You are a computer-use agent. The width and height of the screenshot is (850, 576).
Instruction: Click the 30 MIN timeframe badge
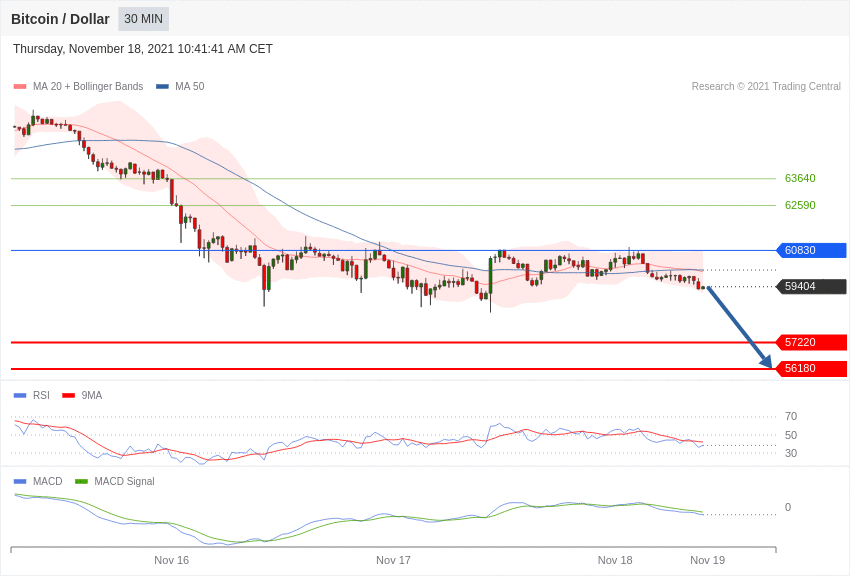pos(144,19)
